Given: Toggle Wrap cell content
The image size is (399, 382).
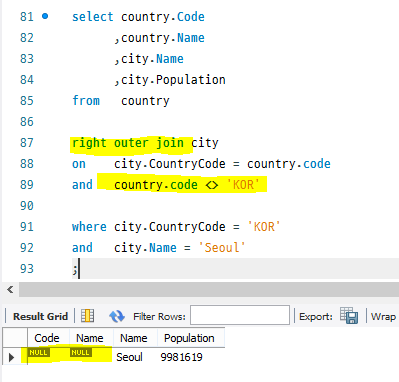Looking at the screenshot, I should 383,316.
